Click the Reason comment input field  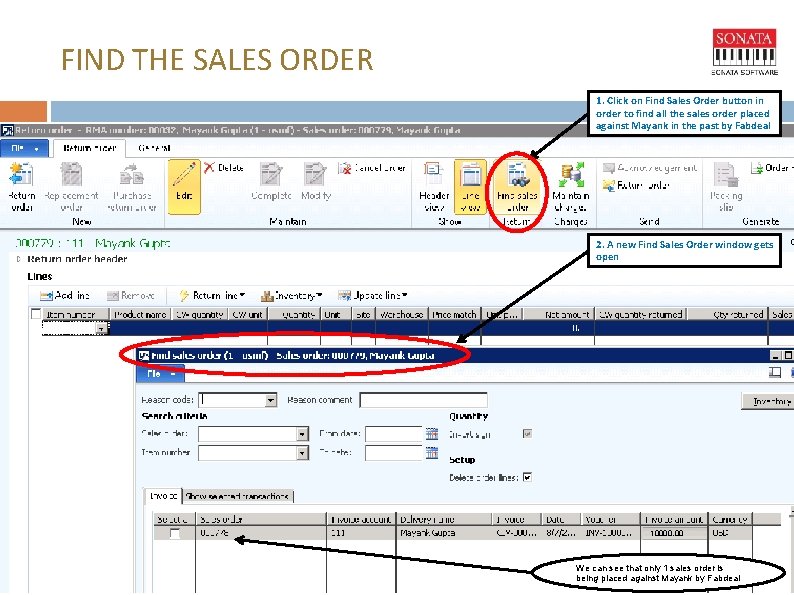click(x=423, y=400)
